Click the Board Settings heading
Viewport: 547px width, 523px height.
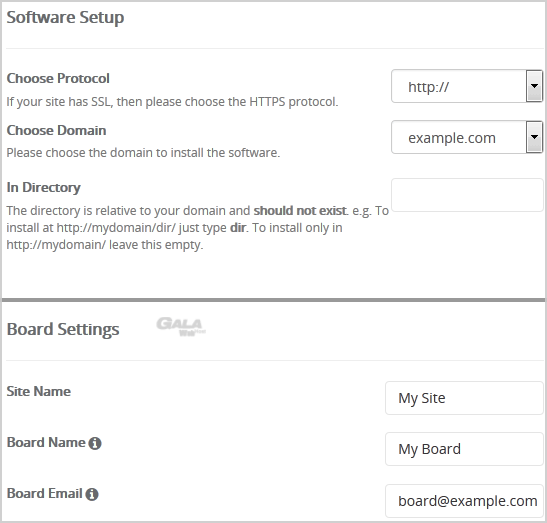63,329
